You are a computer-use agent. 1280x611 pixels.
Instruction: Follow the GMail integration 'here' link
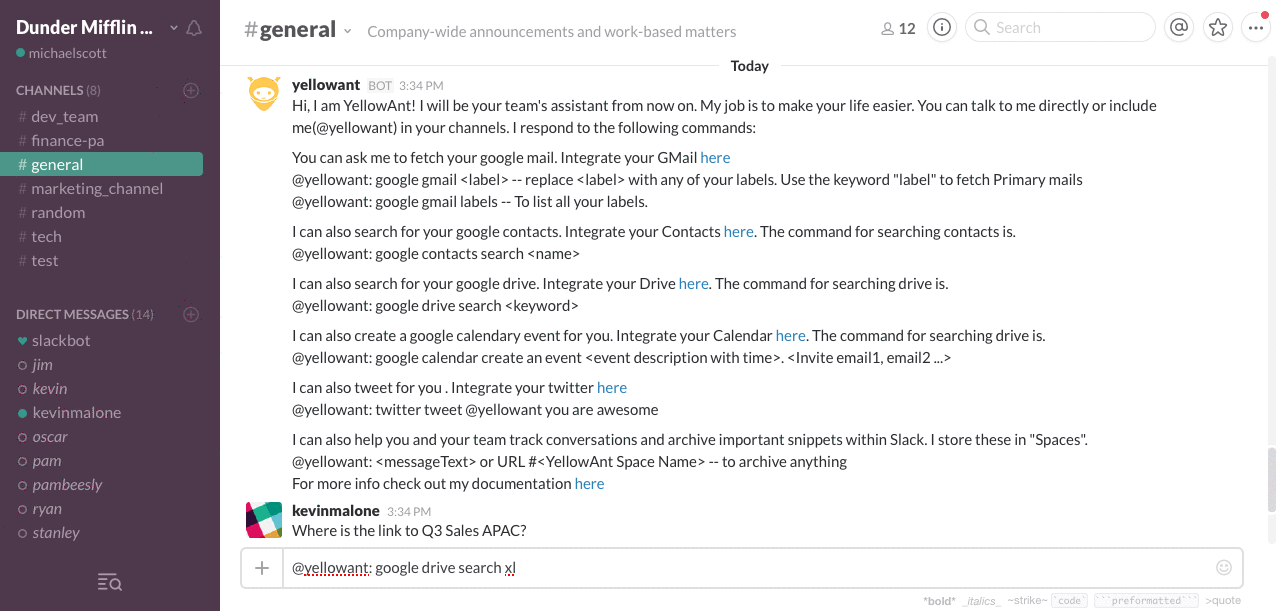click(715, 157)
